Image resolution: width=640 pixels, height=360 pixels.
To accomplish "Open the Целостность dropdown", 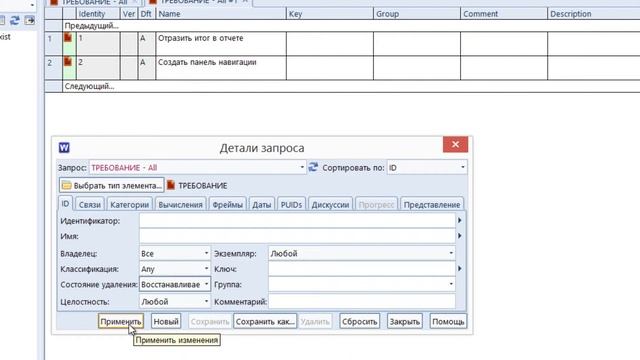I will tap(206, 302).
